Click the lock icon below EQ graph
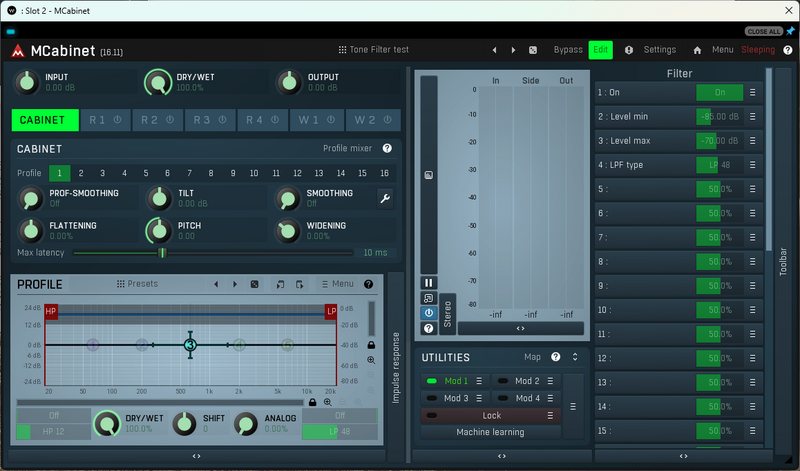Viewport: 800px width, 471px height. pyautogui.click(x=313, y=402)
